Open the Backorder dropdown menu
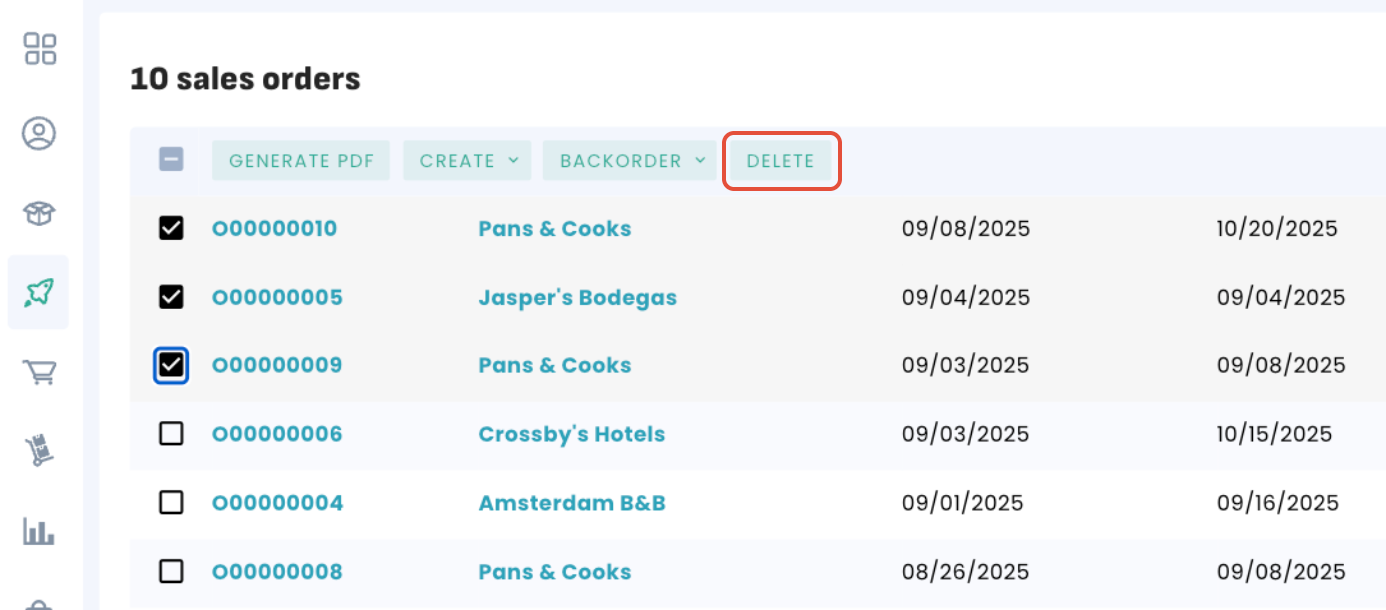Viewport: 1386px width, 610px height. [633, 161]
